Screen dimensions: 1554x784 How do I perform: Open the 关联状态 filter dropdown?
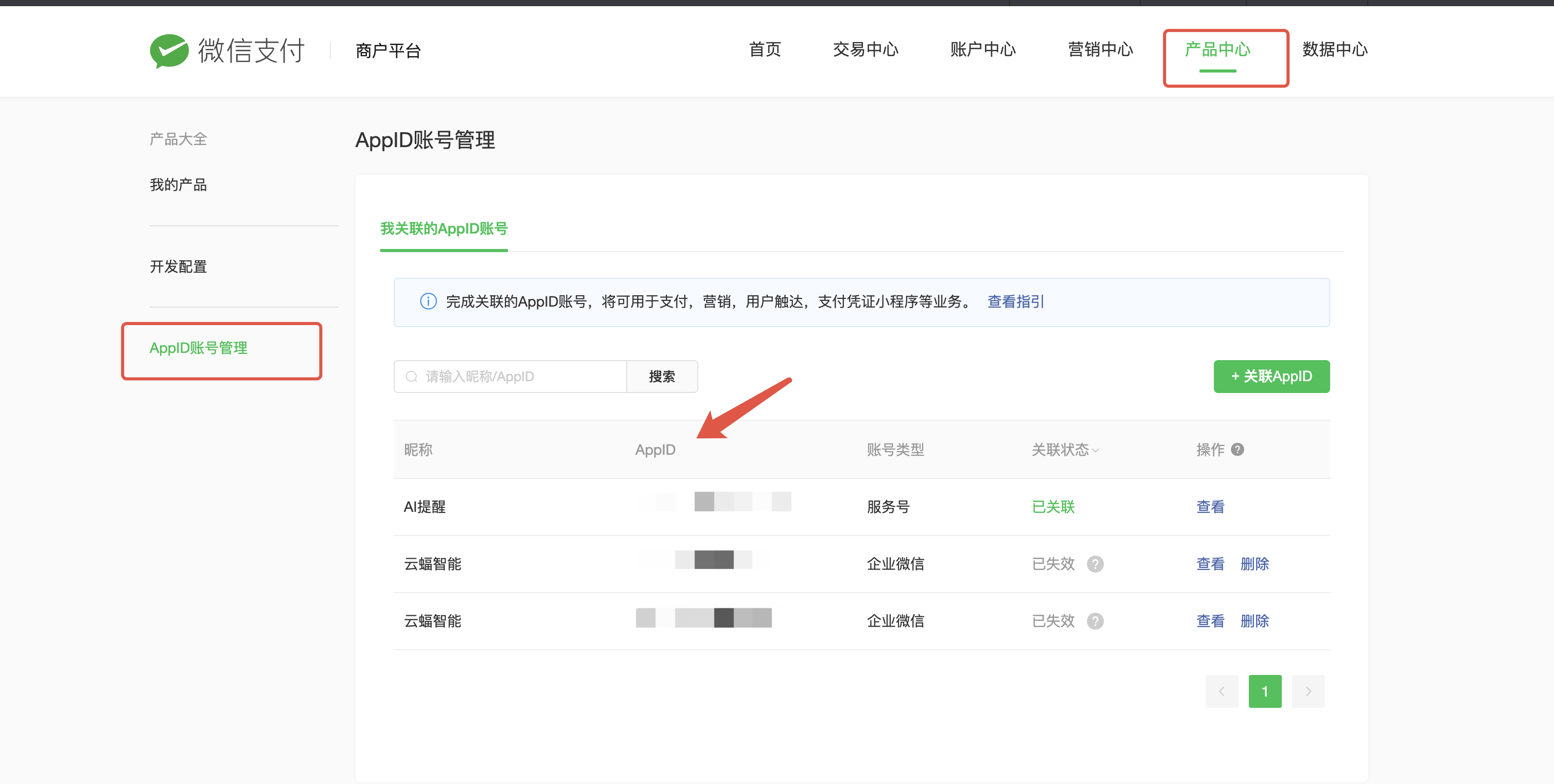[x=1065, y=450]
